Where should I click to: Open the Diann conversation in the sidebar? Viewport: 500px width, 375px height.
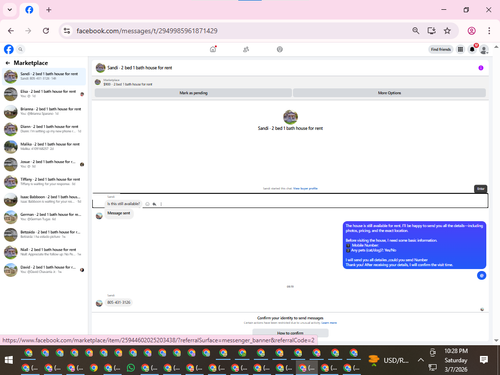(x=44, y=129)
